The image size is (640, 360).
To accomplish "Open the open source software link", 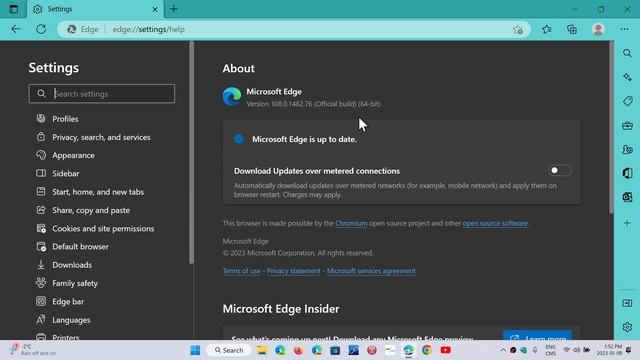I will (495, 223).
